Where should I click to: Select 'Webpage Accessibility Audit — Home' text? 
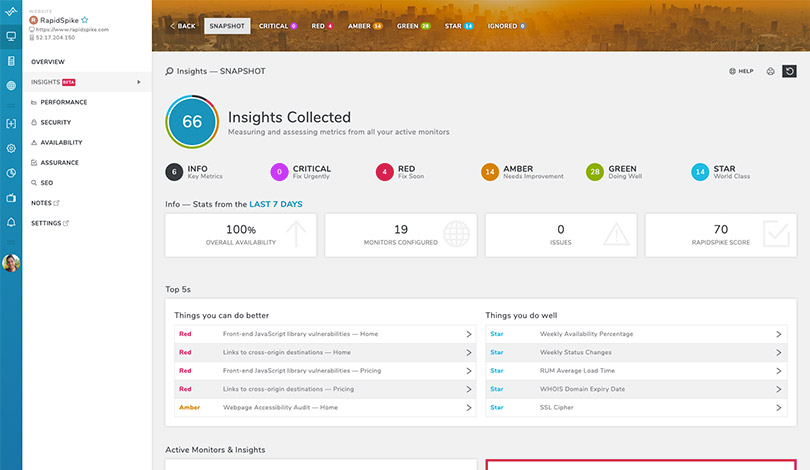281,408
